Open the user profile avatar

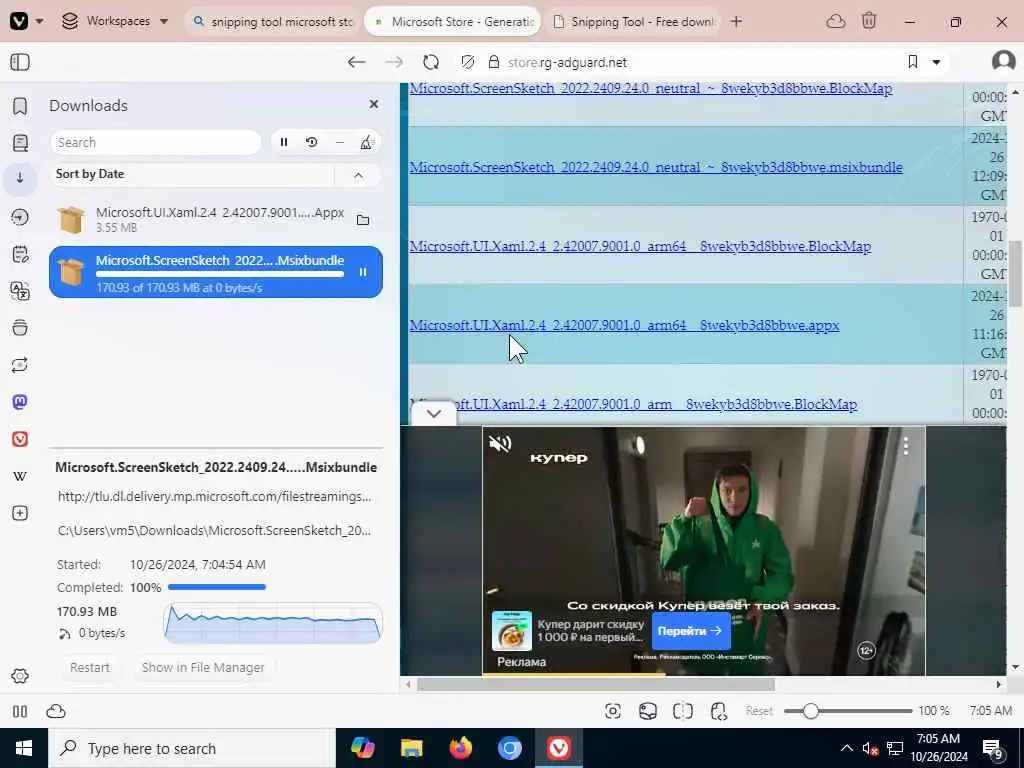1003,61
